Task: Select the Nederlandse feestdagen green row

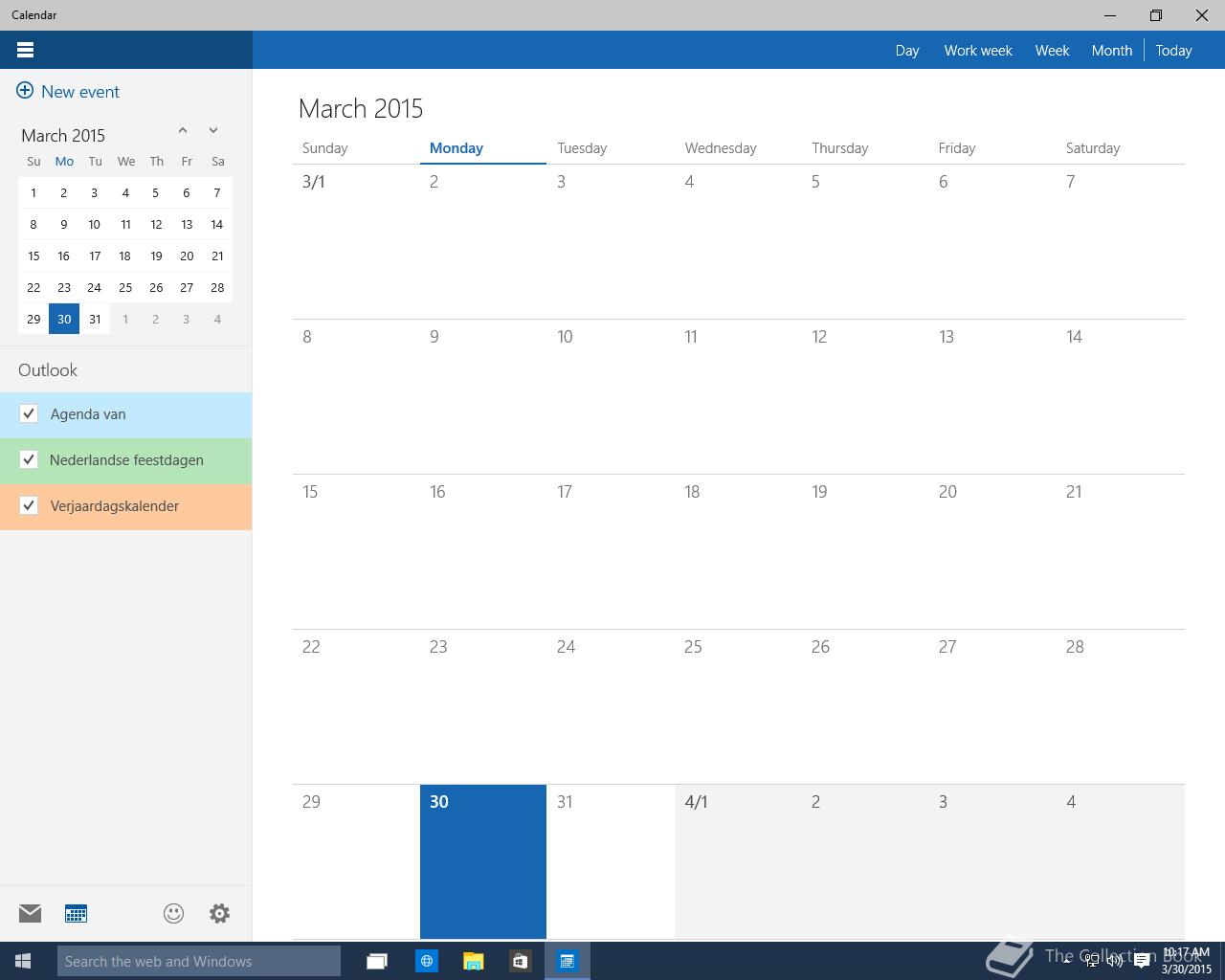Action: (x=125, y=460)
